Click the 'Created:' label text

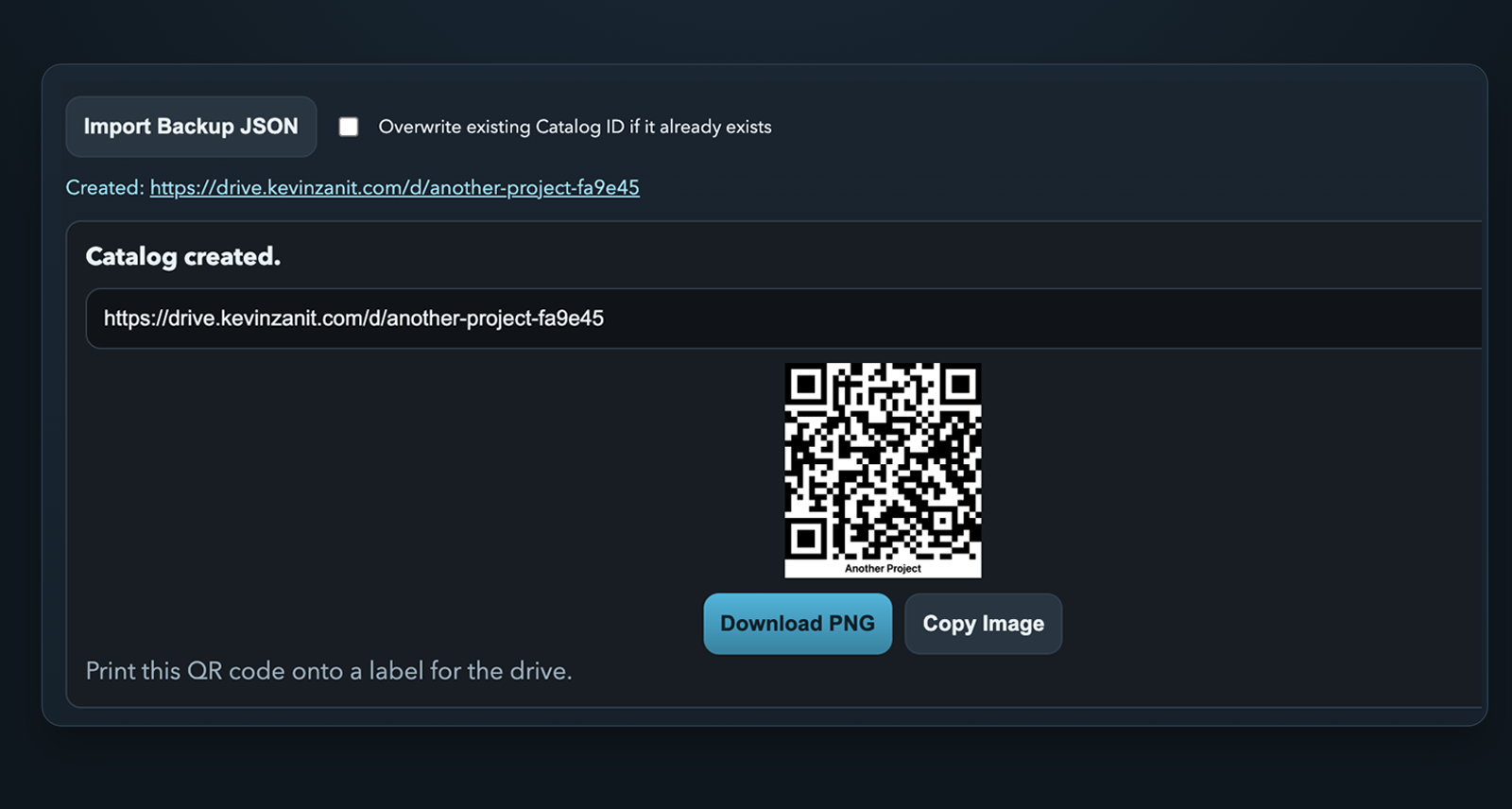point(105,187)
